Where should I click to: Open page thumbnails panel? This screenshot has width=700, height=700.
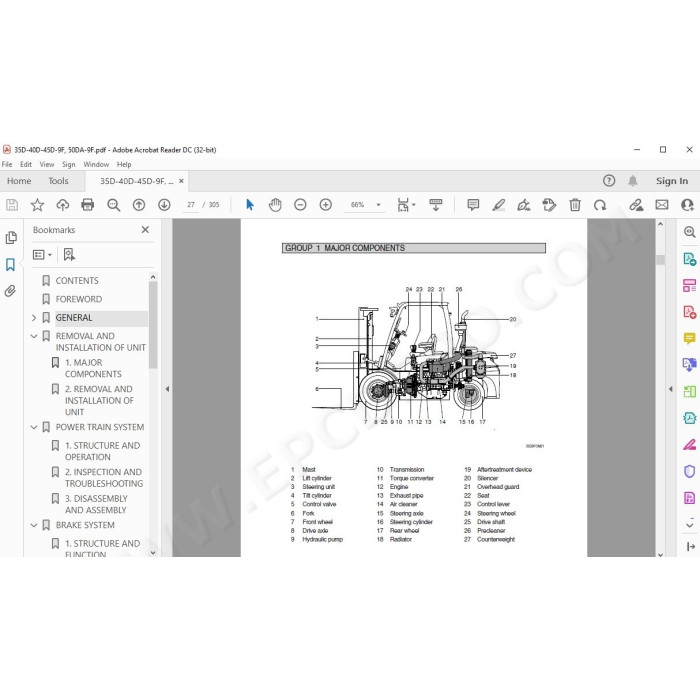tap(11, 238)
